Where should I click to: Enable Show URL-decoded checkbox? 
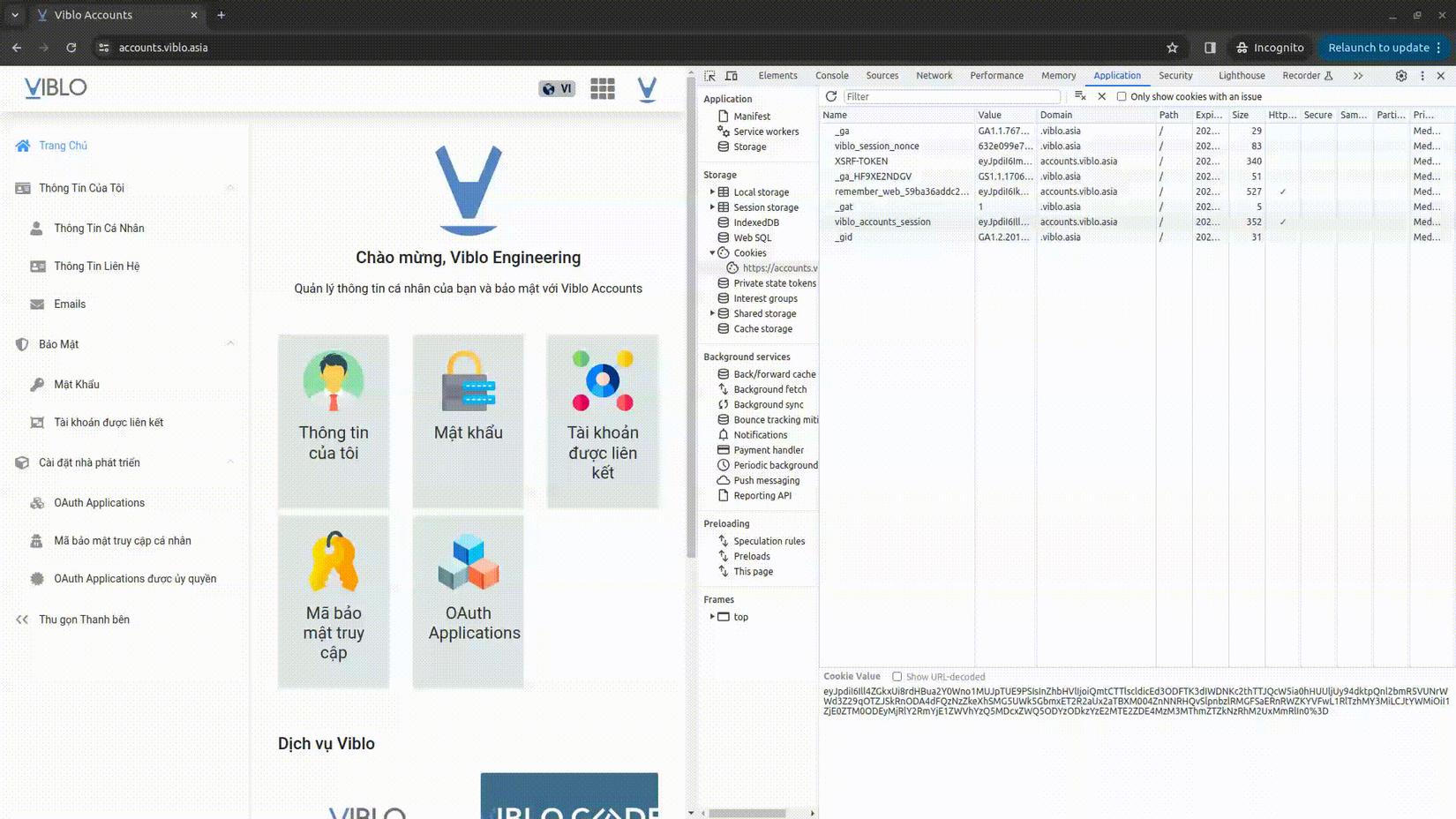[897, 677]
